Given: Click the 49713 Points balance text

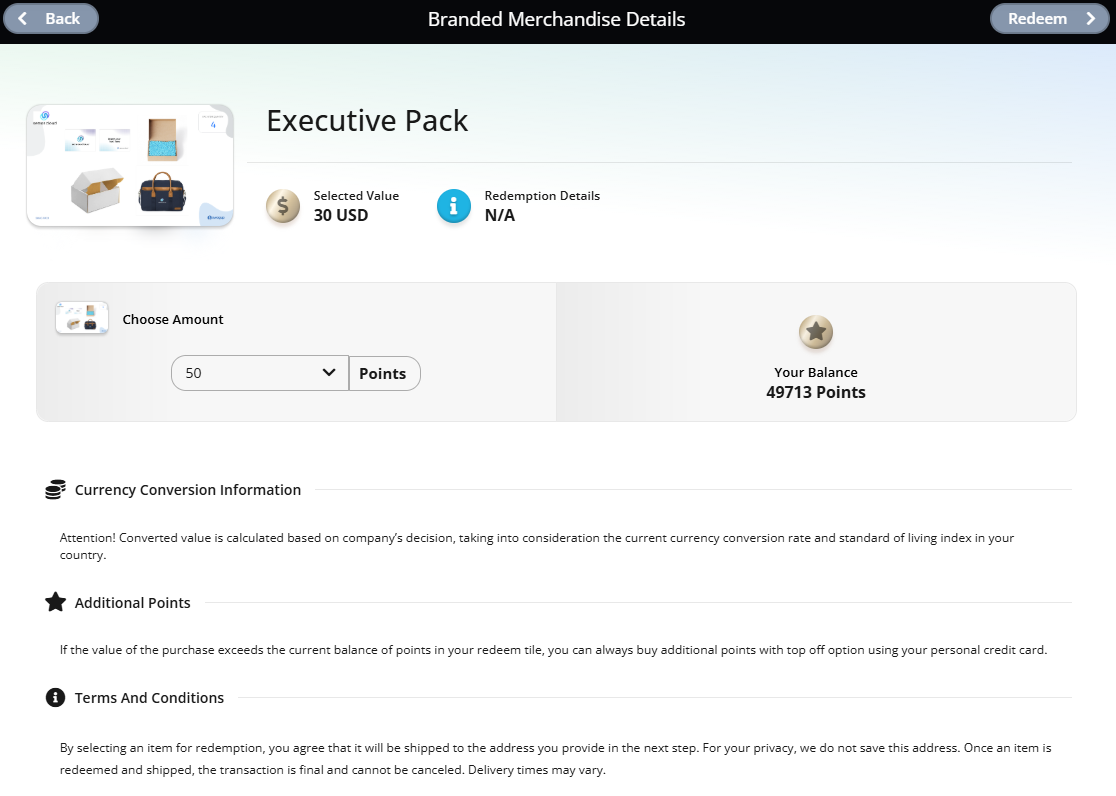Looking at the screenshot, I should (816, 392).
